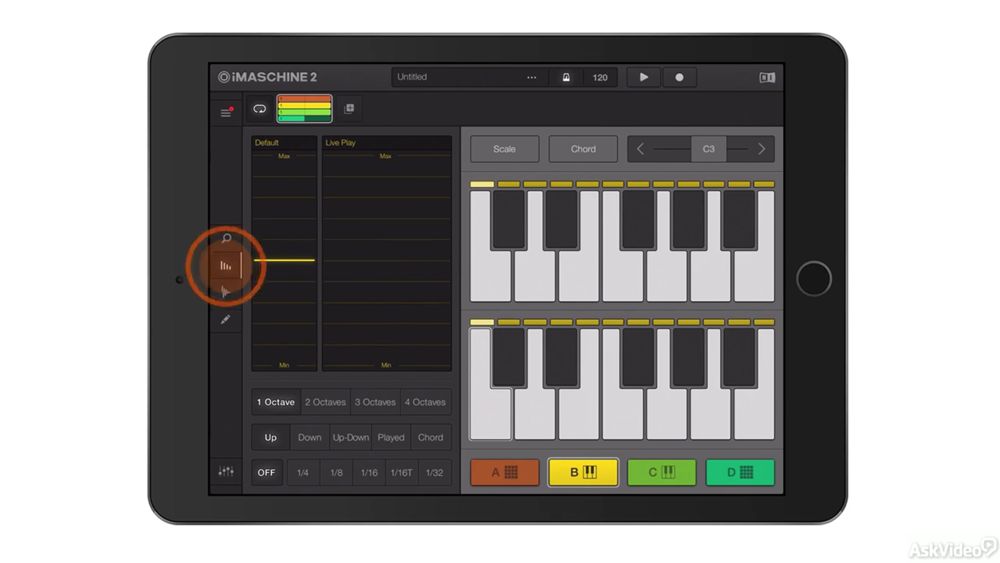Choose Up arpeggiator direction
The width and height of the screenshot is (1000, 563).
coord(270,437)
